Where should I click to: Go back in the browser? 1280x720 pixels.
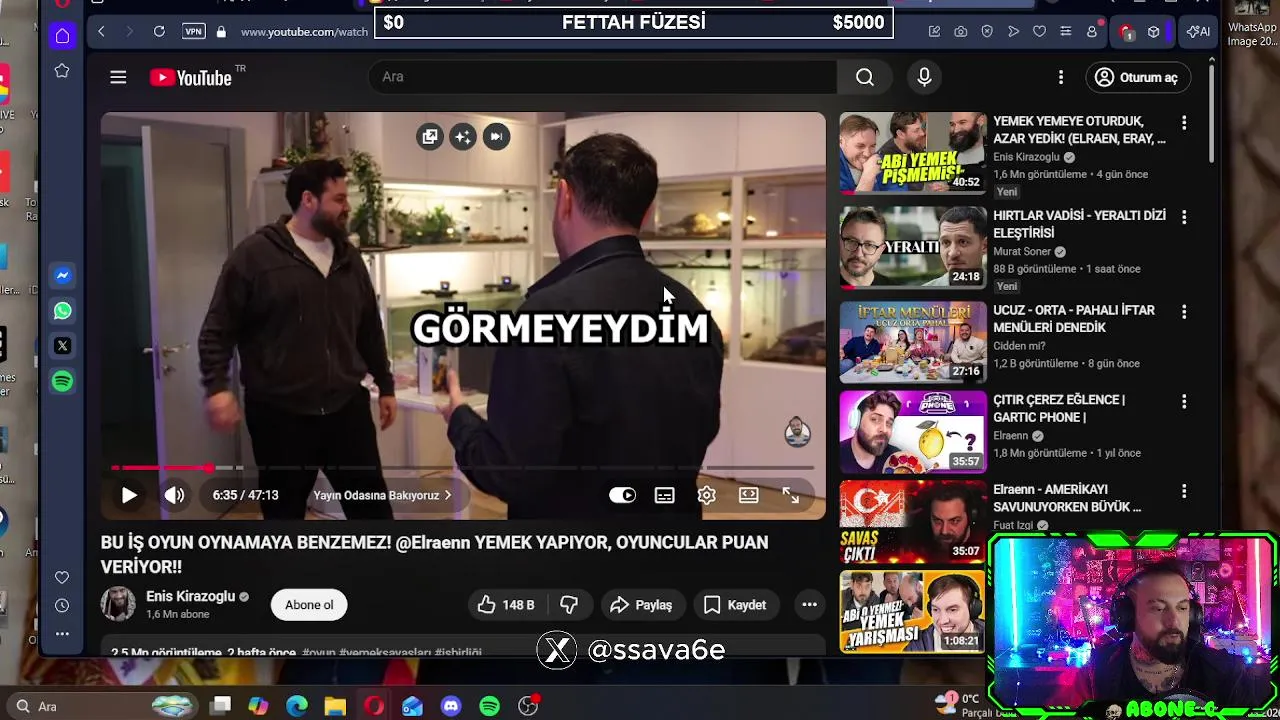[x=101, y=32]
